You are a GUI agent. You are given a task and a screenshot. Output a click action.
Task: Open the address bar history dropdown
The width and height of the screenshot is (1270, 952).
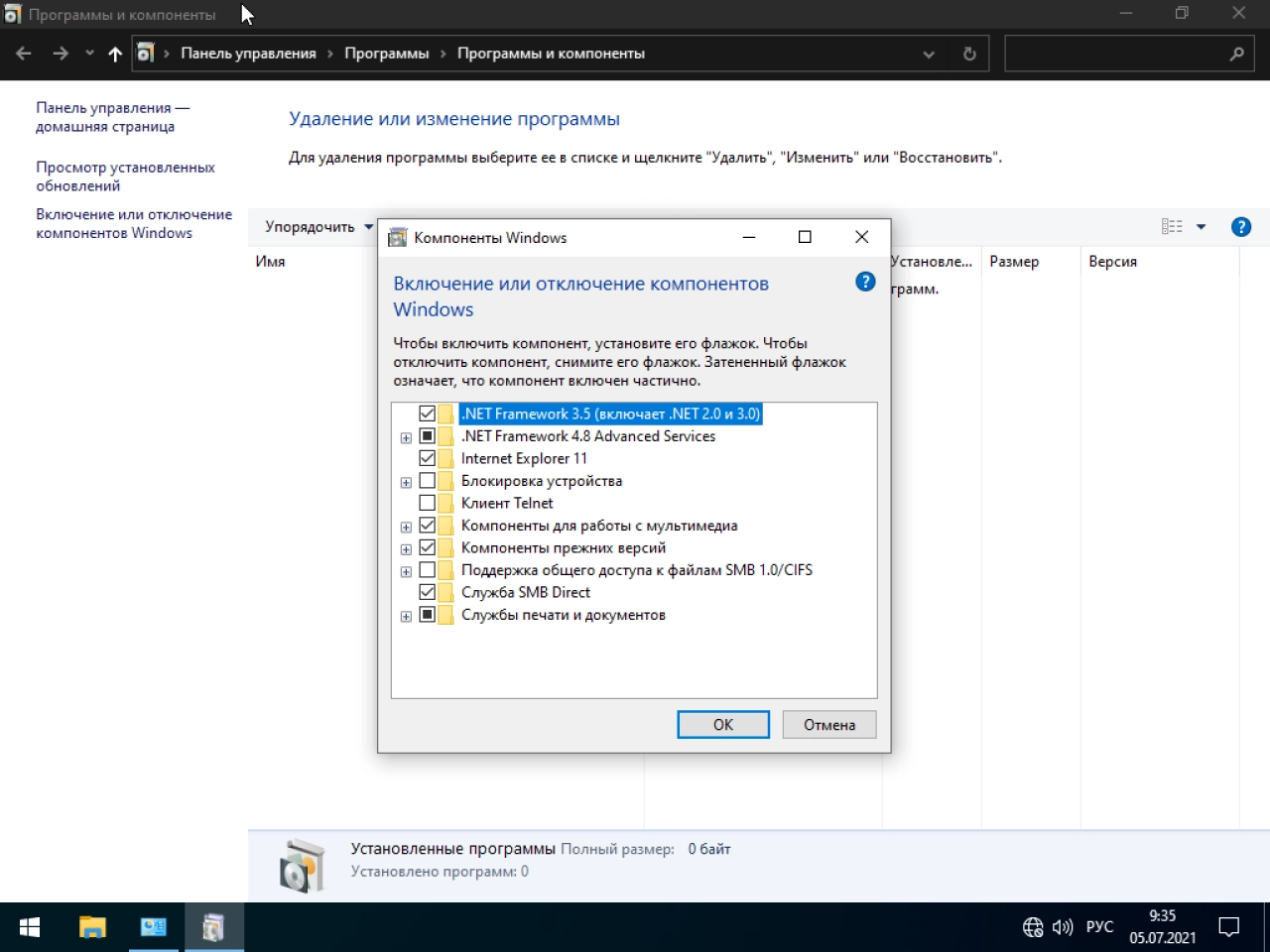(929, 55)
